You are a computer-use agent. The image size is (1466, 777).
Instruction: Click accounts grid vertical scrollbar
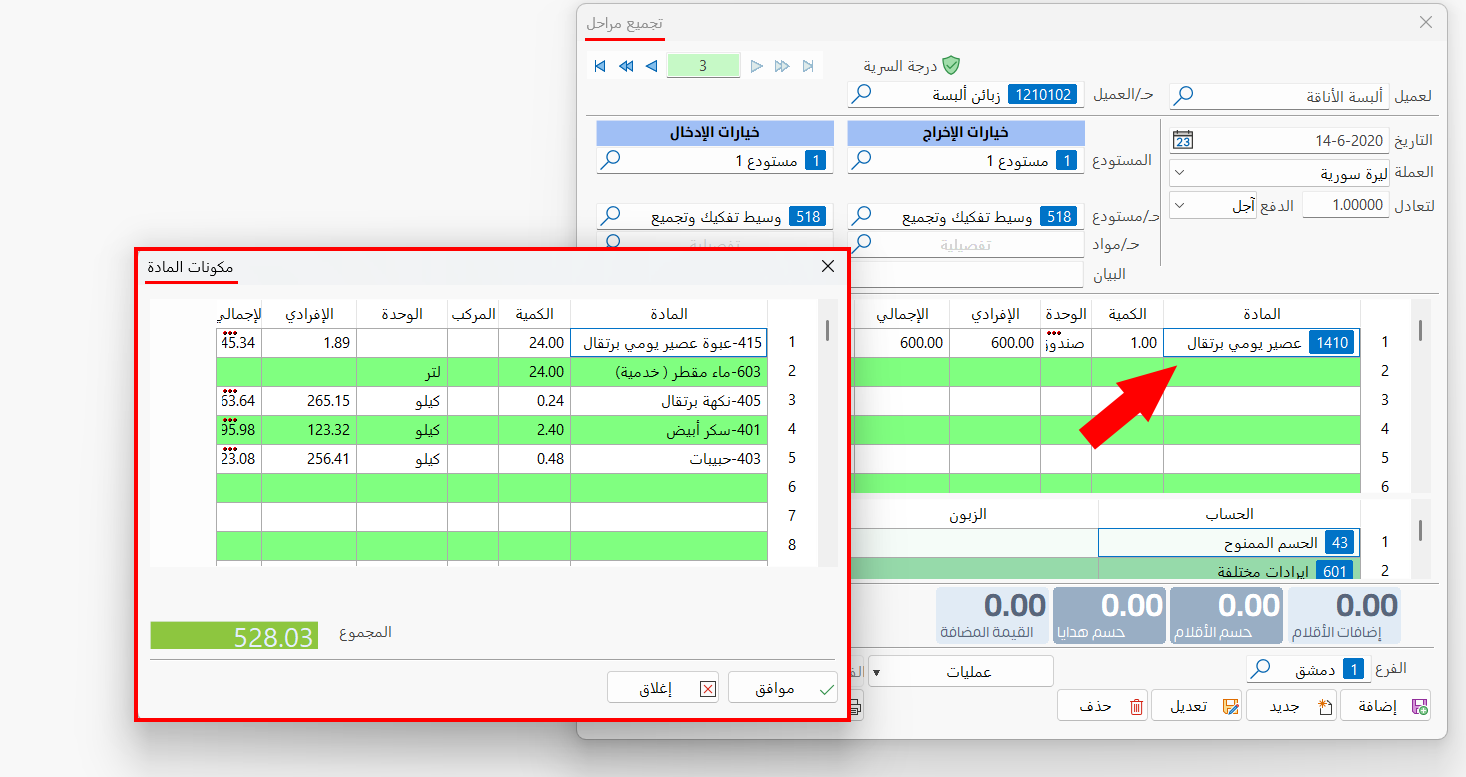[x=1421, y=540]
